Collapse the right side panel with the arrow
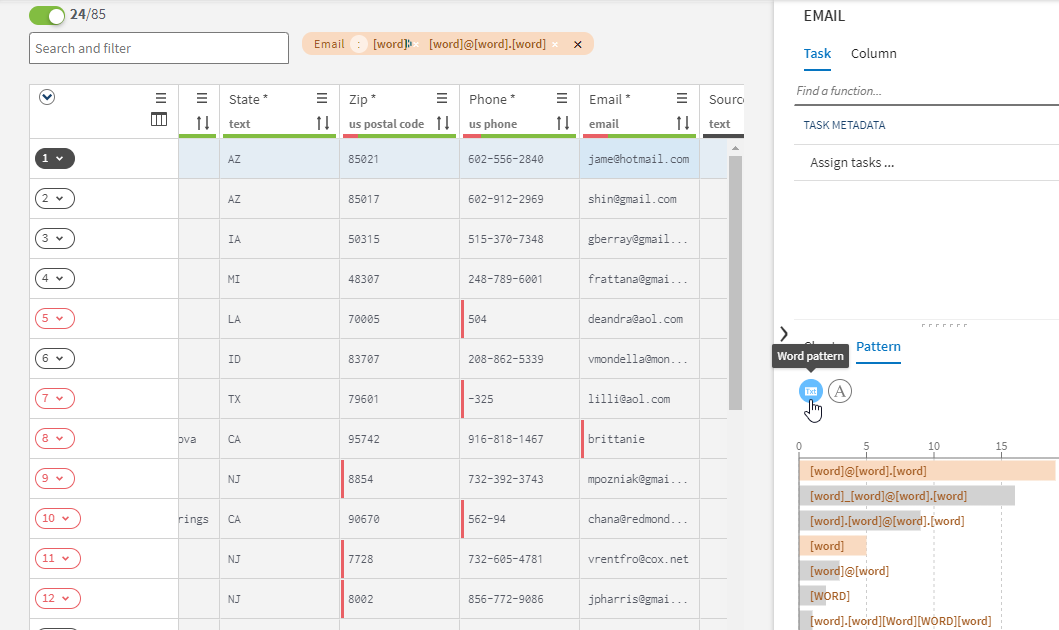Screen dimensions: 1059x630 pyautogui.click(x=783, y=333)
